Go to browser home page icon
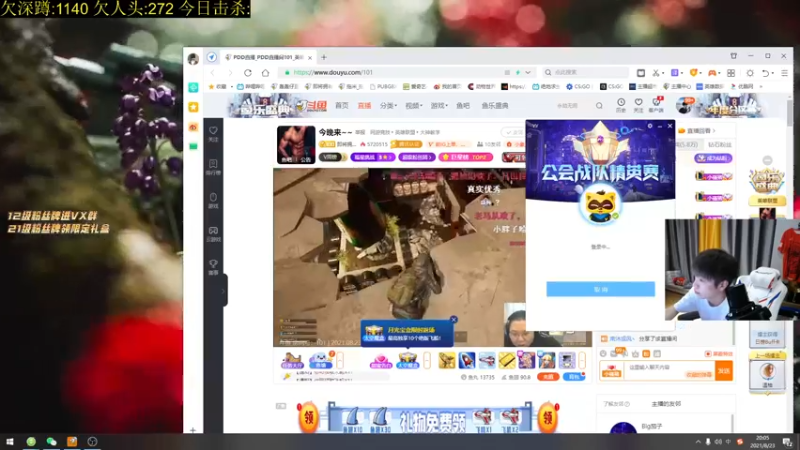The width and height of the screenshot is (800, 450). pyautogui.click(x=265, y=72)
